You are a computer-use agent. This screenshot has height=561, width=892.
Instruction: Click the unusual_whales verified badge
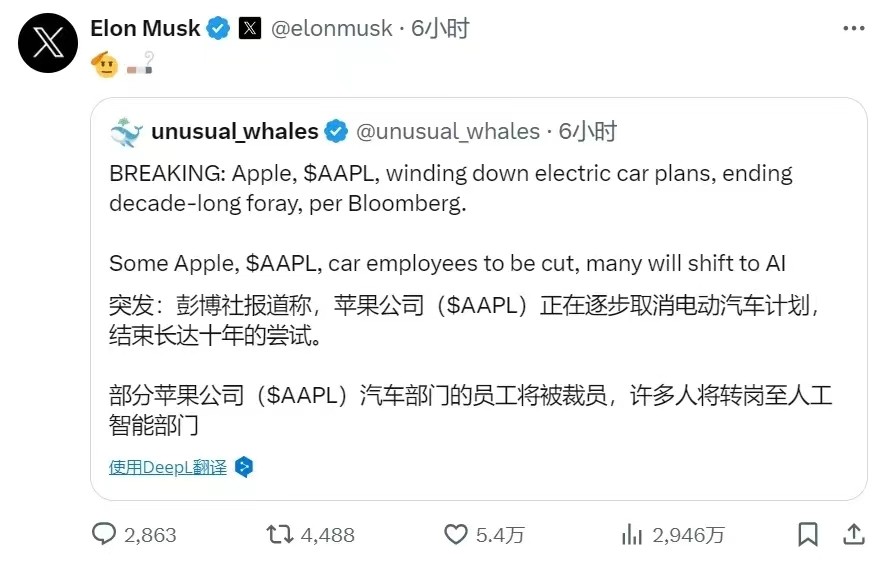[337, 132]
